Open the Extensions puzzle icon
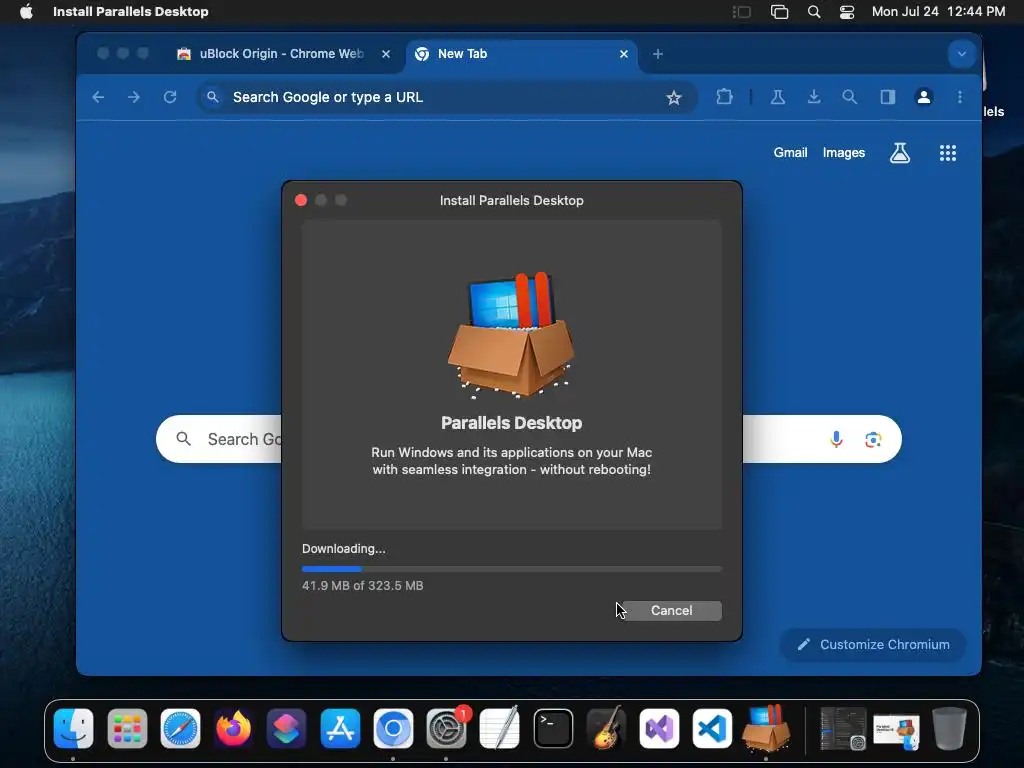The width and height of the screenshot is (1024, 768). [724, 97]
